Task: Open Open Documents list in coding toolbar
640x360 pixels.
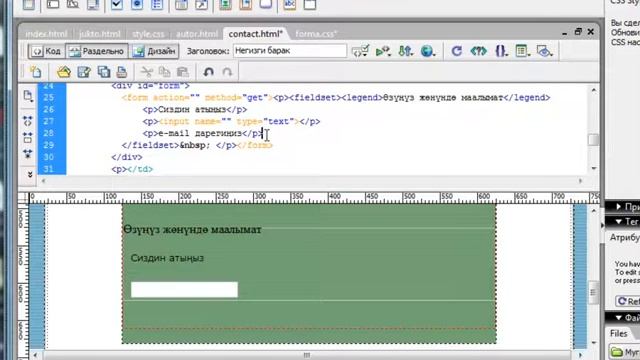Action: point(28,96)
